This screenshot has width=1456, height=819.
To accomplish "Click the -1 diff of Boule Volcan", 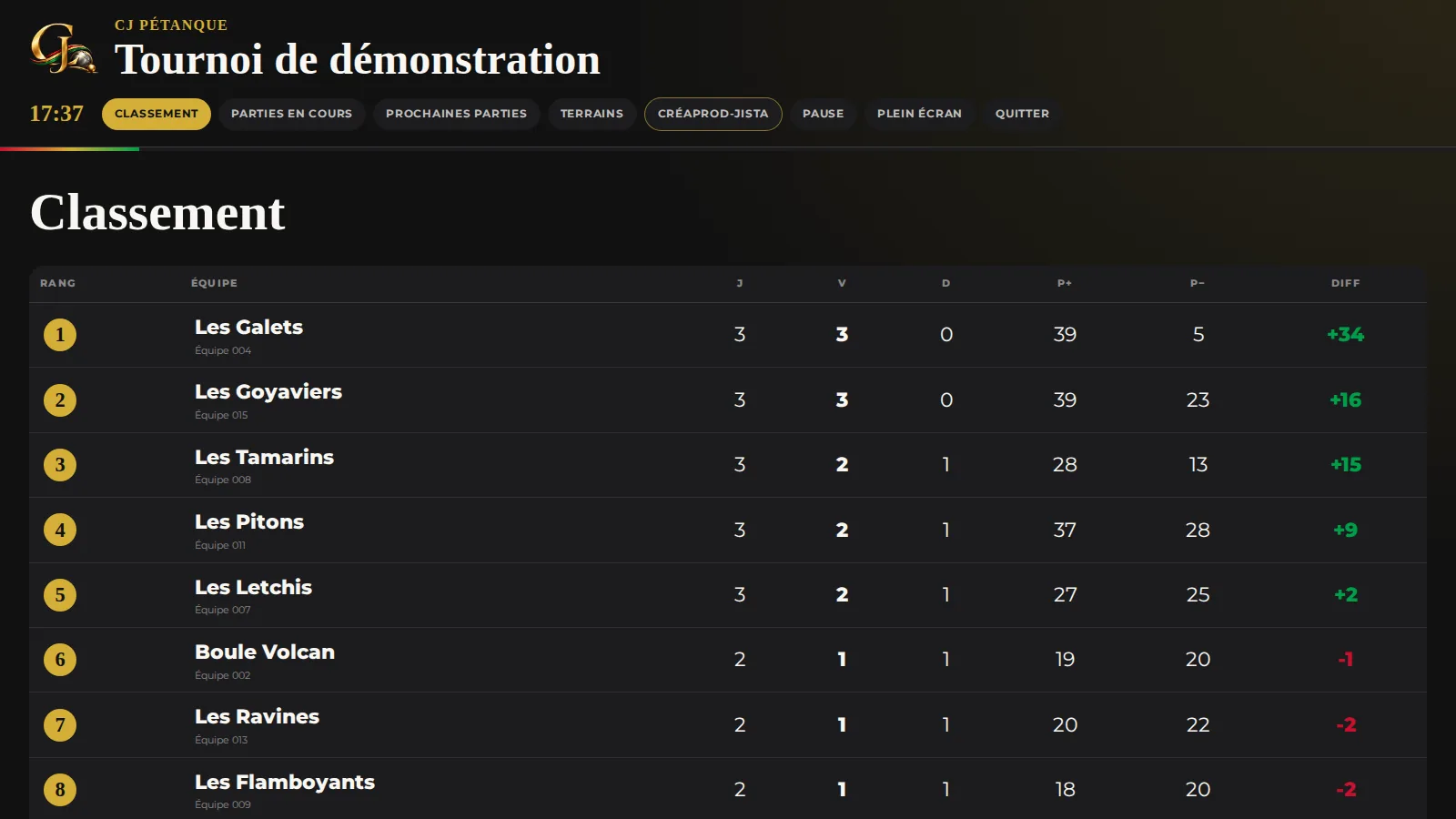I will tap(1345, 660).
